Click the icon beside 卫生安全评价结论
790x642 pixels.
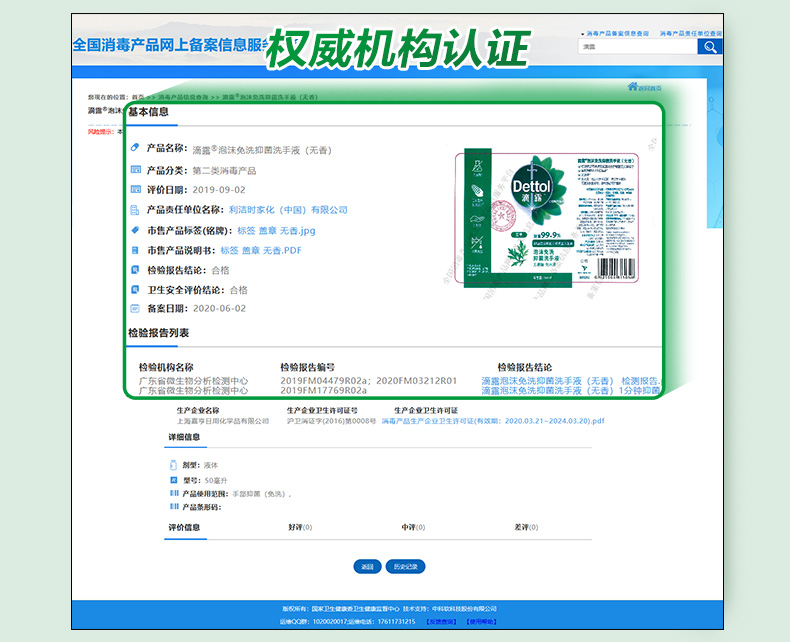click(135, 289)
